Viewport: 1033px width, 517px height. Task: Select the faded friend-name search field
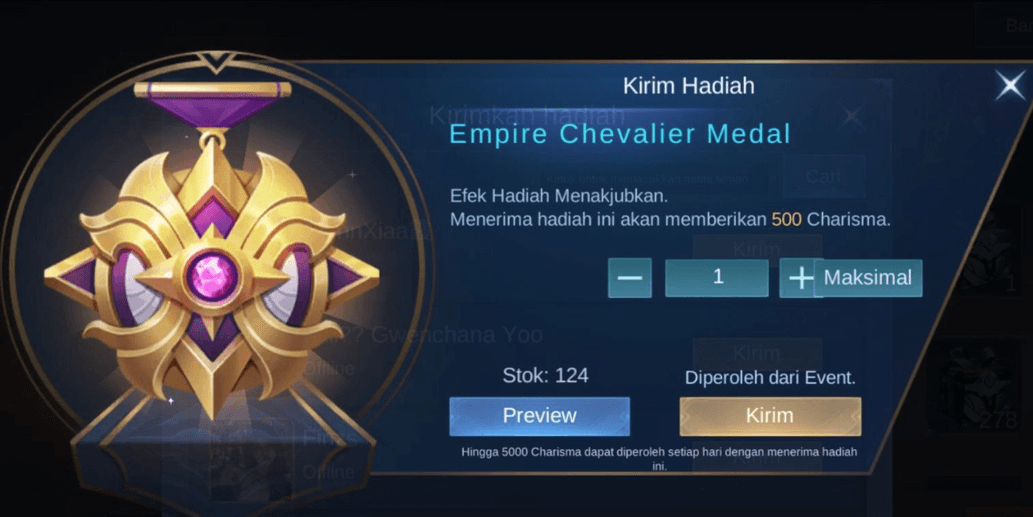[x=656, y=178]
